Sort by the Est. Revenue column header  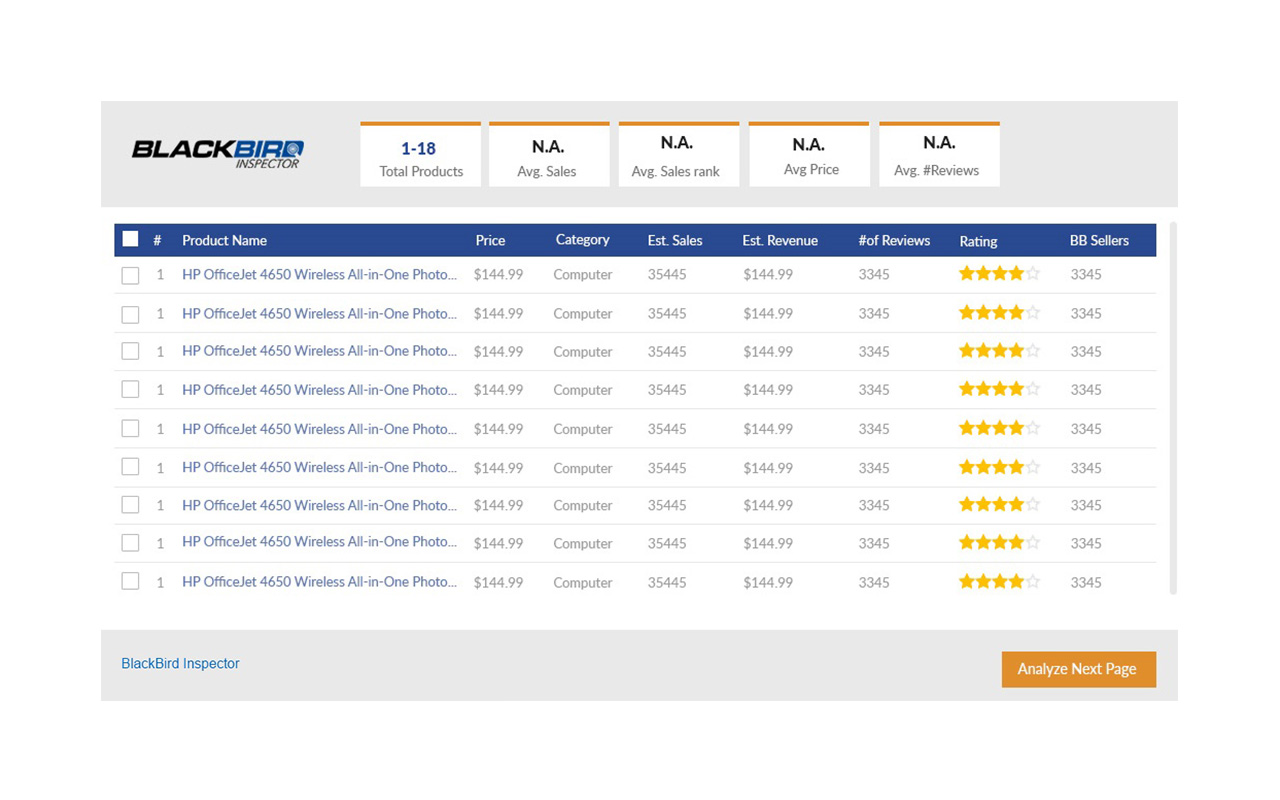[x=780, y=240]
